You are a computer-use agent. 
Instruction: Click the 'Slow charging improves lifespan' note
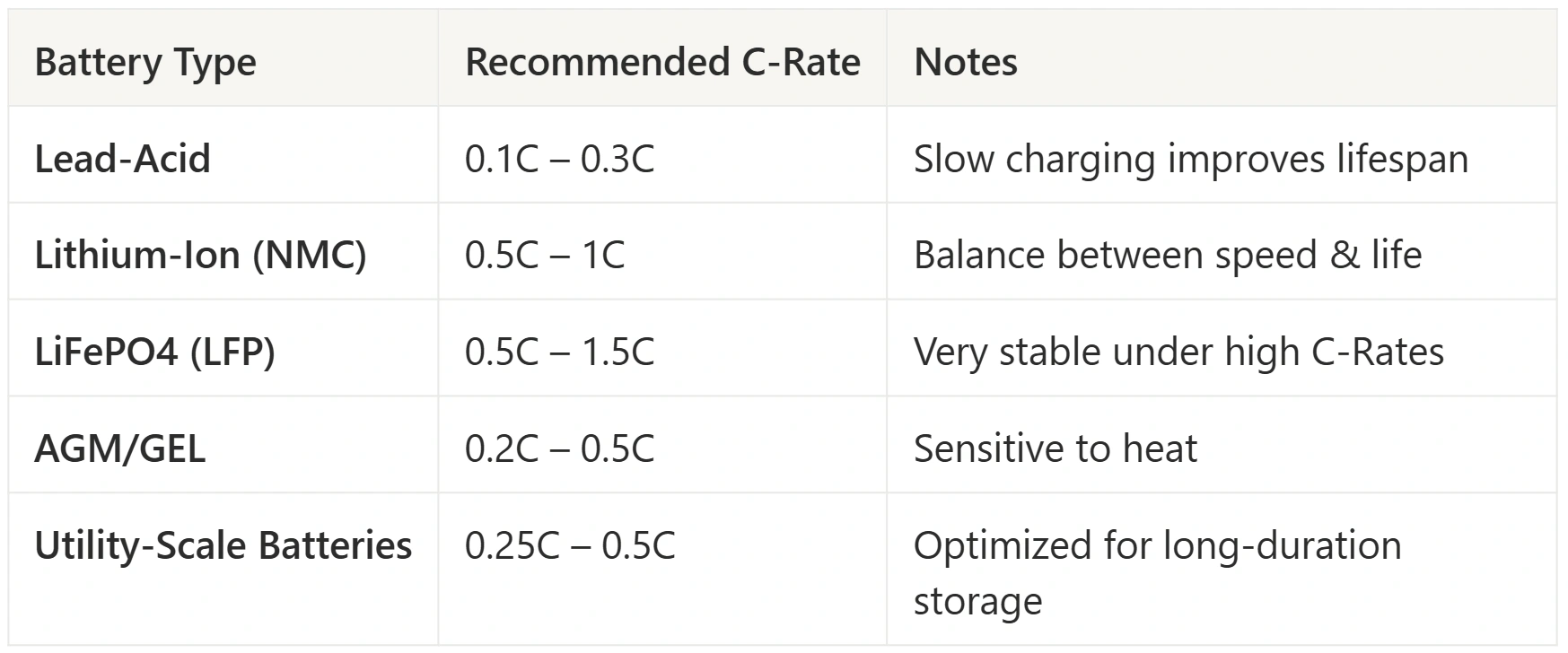1190,159
